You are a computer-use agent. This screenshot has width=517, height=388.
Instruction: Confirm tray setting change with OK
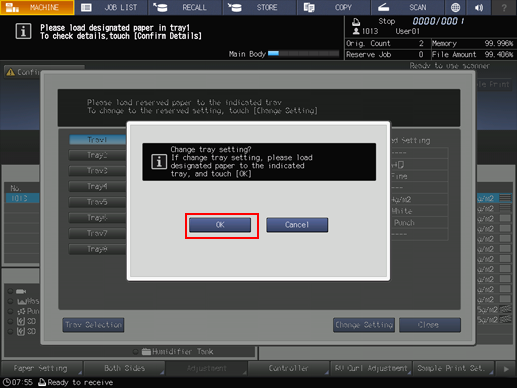pos(220,225)
